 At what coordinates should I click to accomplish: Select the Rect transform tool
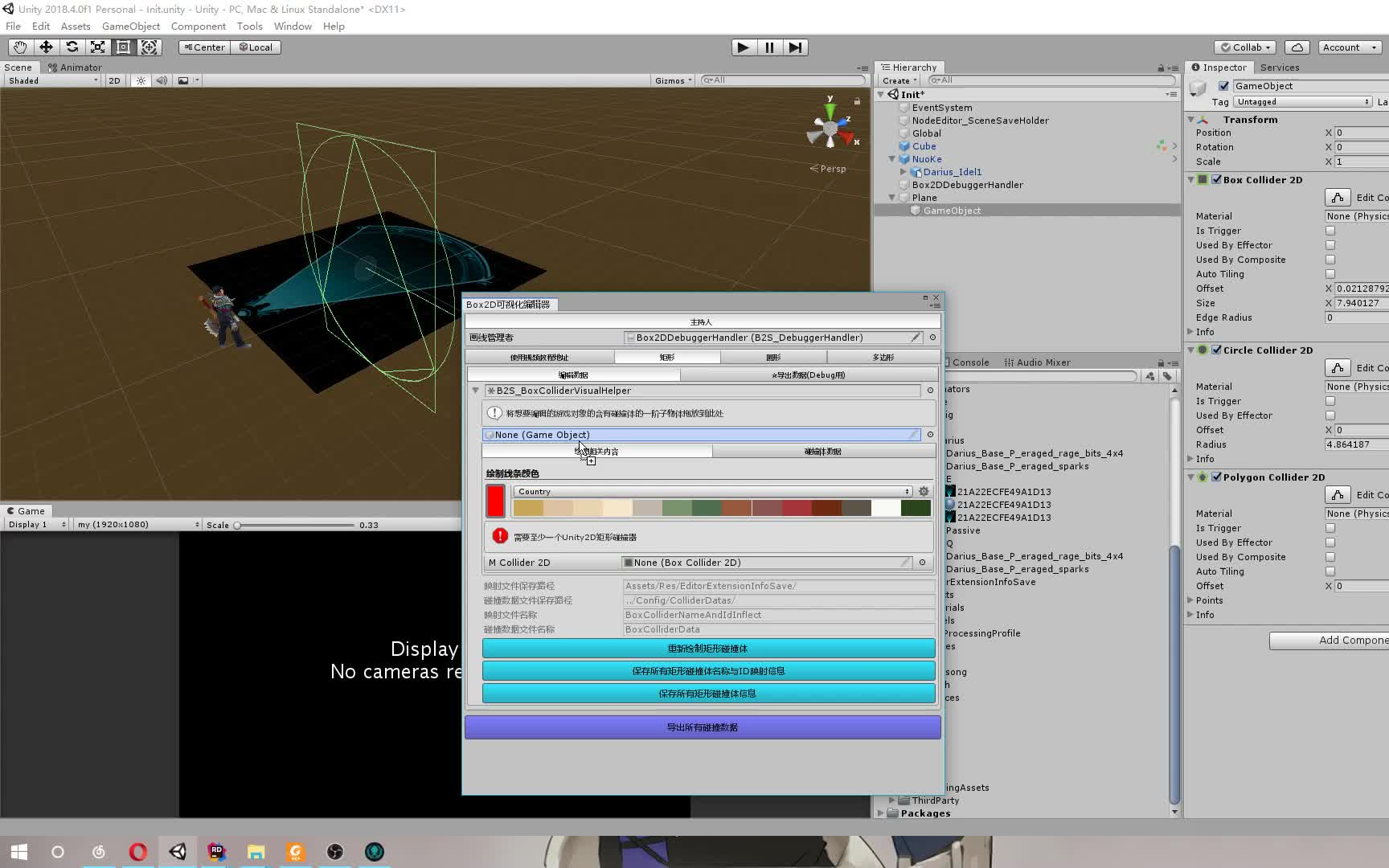click(123, 47)
